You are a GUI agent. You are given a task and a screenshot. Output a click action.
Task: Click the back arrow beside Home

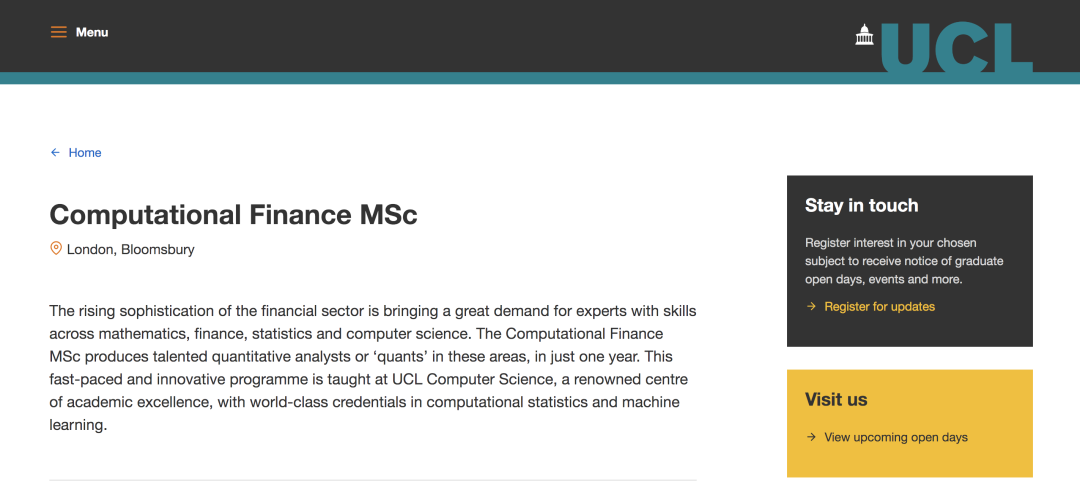(55, 152)
